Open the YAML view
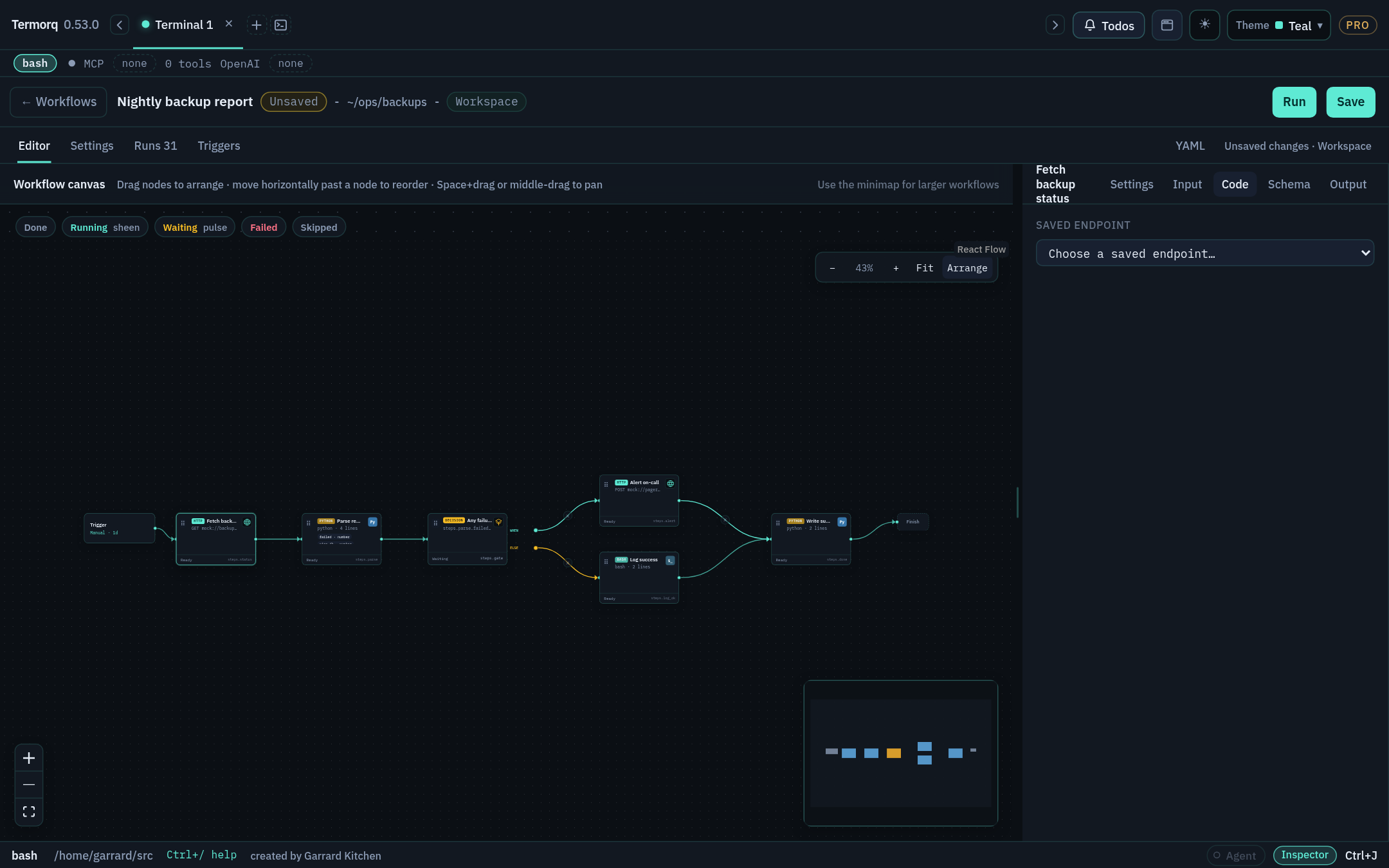The image size is (1389, 868). point(1190,146)
